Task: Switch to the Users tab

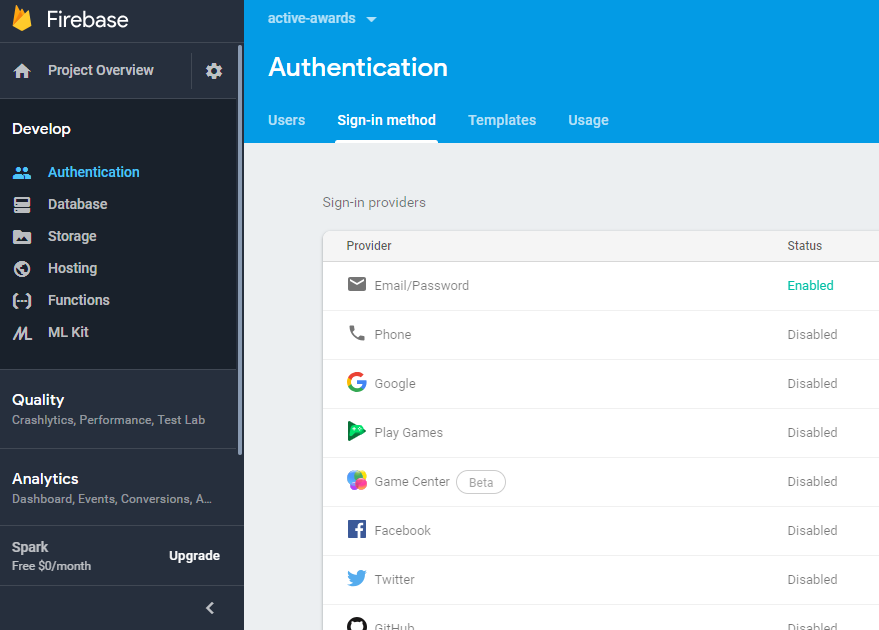Action: click(x=287, y=120)
